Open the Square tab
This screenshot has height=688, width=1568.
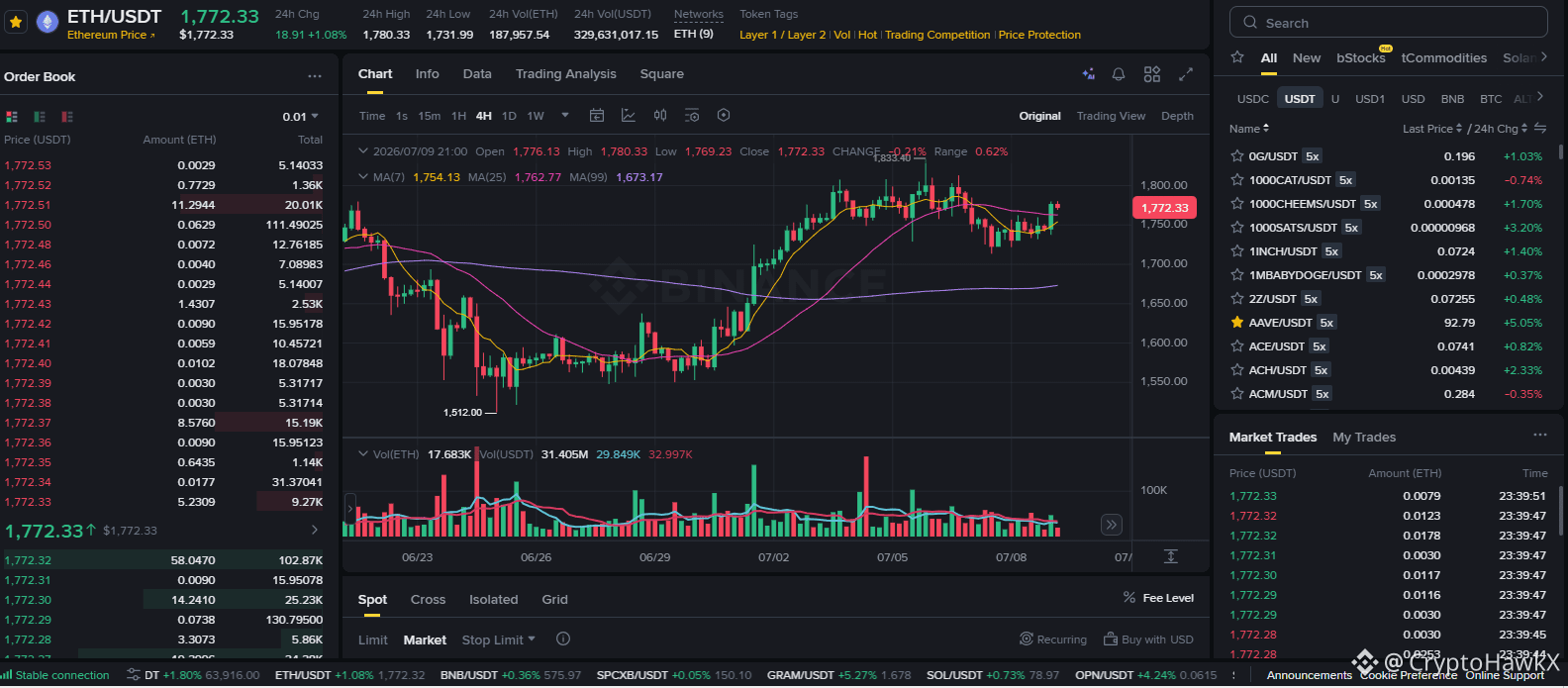[x=662, y=74]
